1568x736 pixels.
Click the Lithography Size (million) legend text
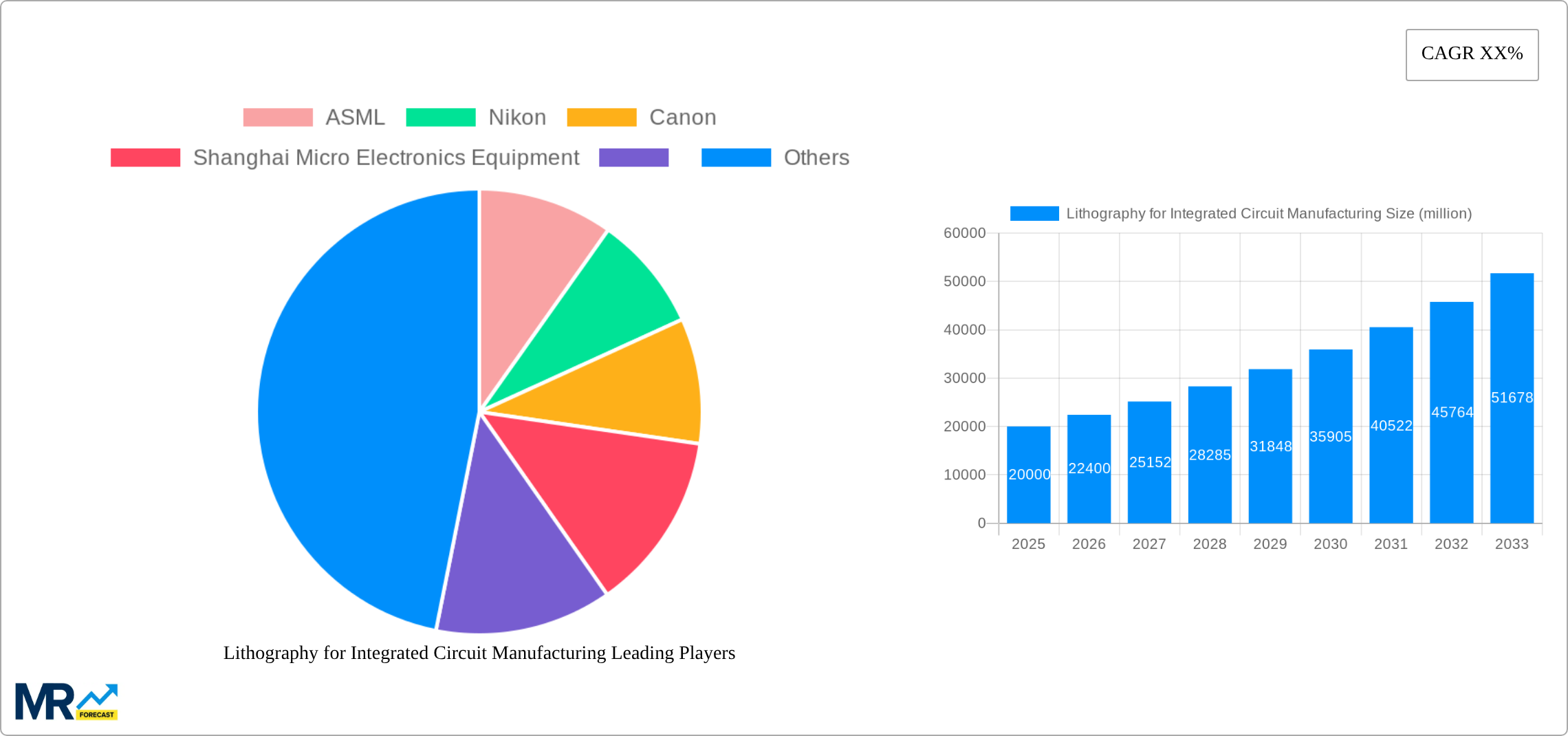[x=1269, y=213]
